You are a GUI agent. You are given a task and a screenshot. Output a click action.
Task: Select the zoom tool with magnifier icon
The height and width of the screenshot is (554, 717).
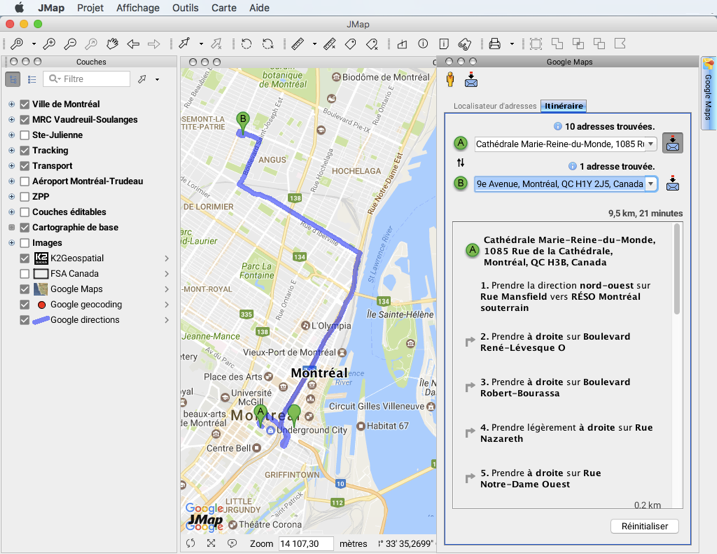tap(17, 44)
